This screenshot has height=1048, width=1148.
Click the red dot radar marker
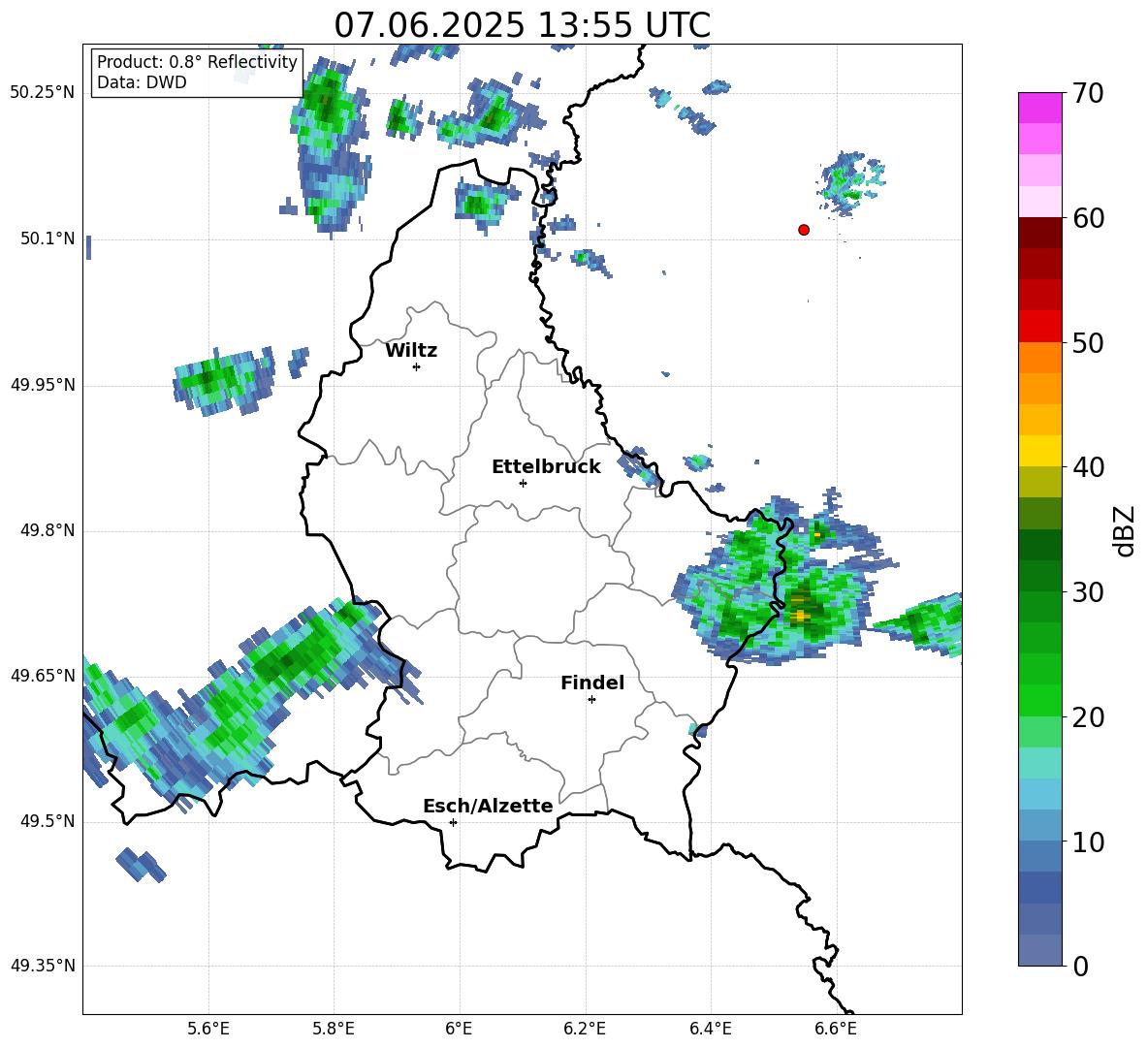coord(804,230)
